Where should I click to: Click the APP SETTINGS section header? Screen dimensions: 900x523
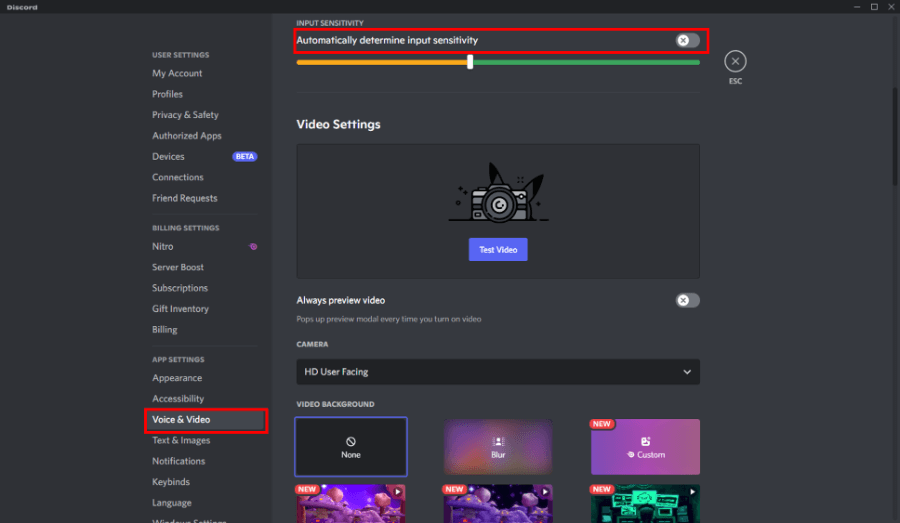coord(178,359)
